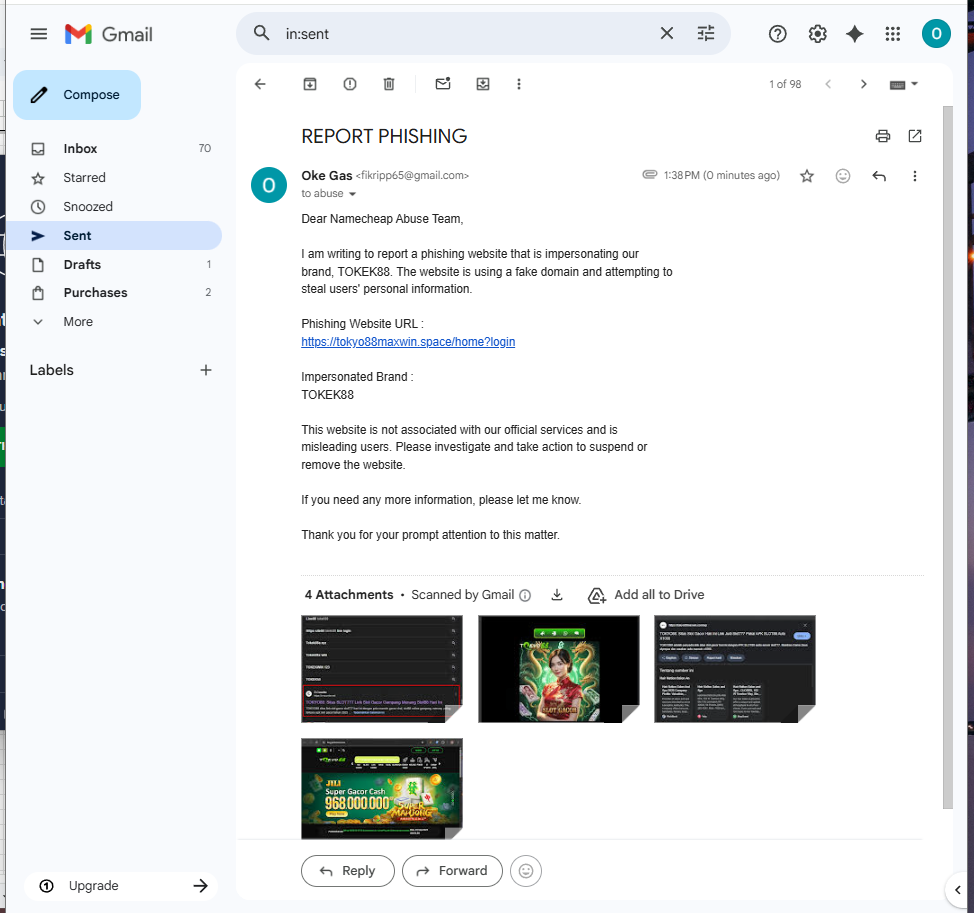Open the Purchases folder
This screenshot has width=974, height=913.
tap(114, 293)
